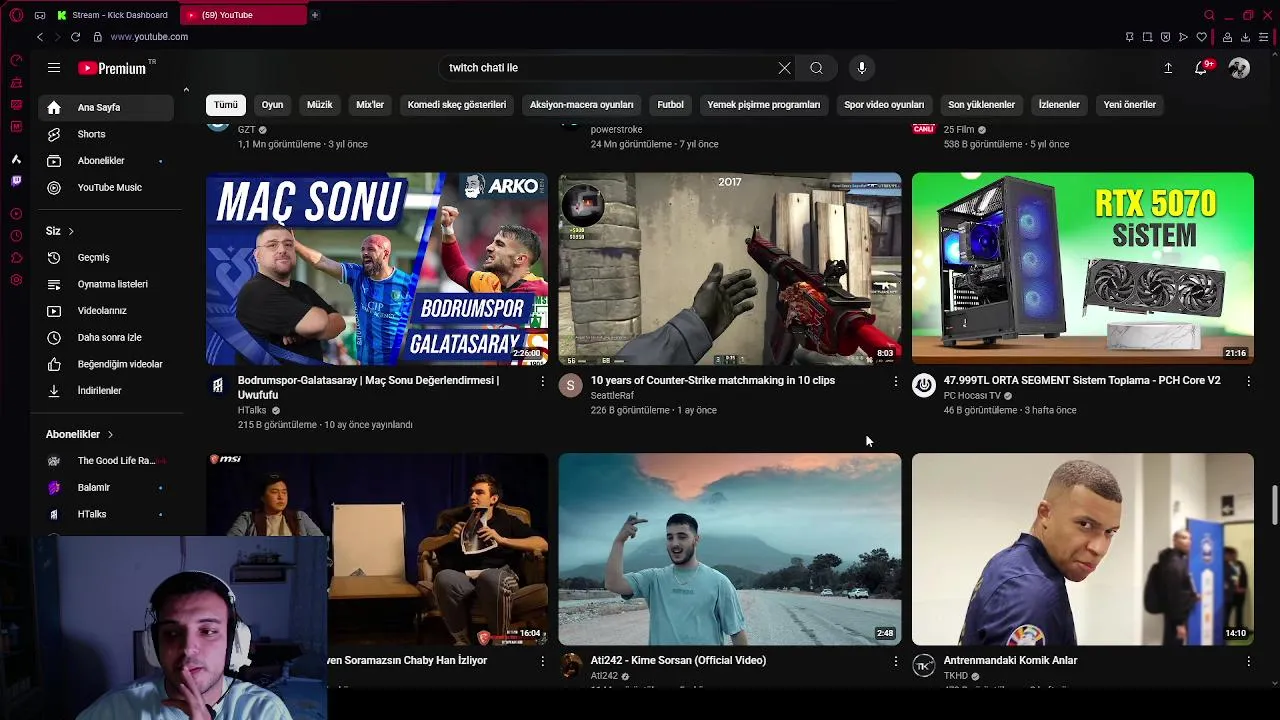Open options menu for Antrenmandaki Komik Anlar video
Screen dimensions: 1280x720
[1248, 661]
